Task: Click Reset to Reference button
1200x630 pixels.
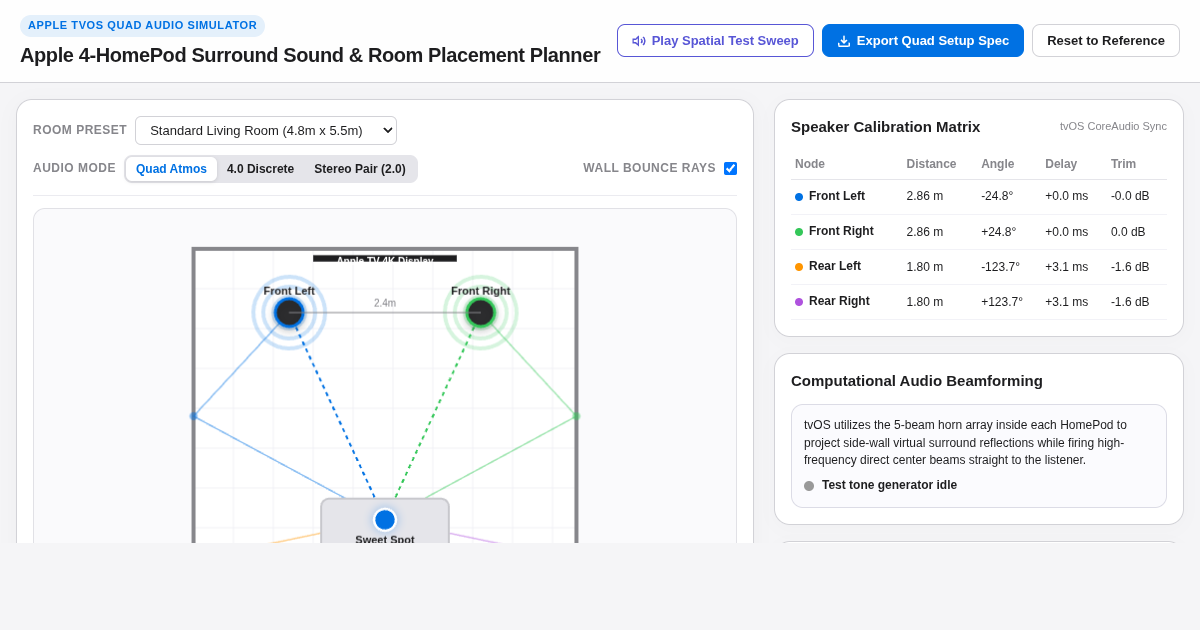Action: tap(1106, 41)
